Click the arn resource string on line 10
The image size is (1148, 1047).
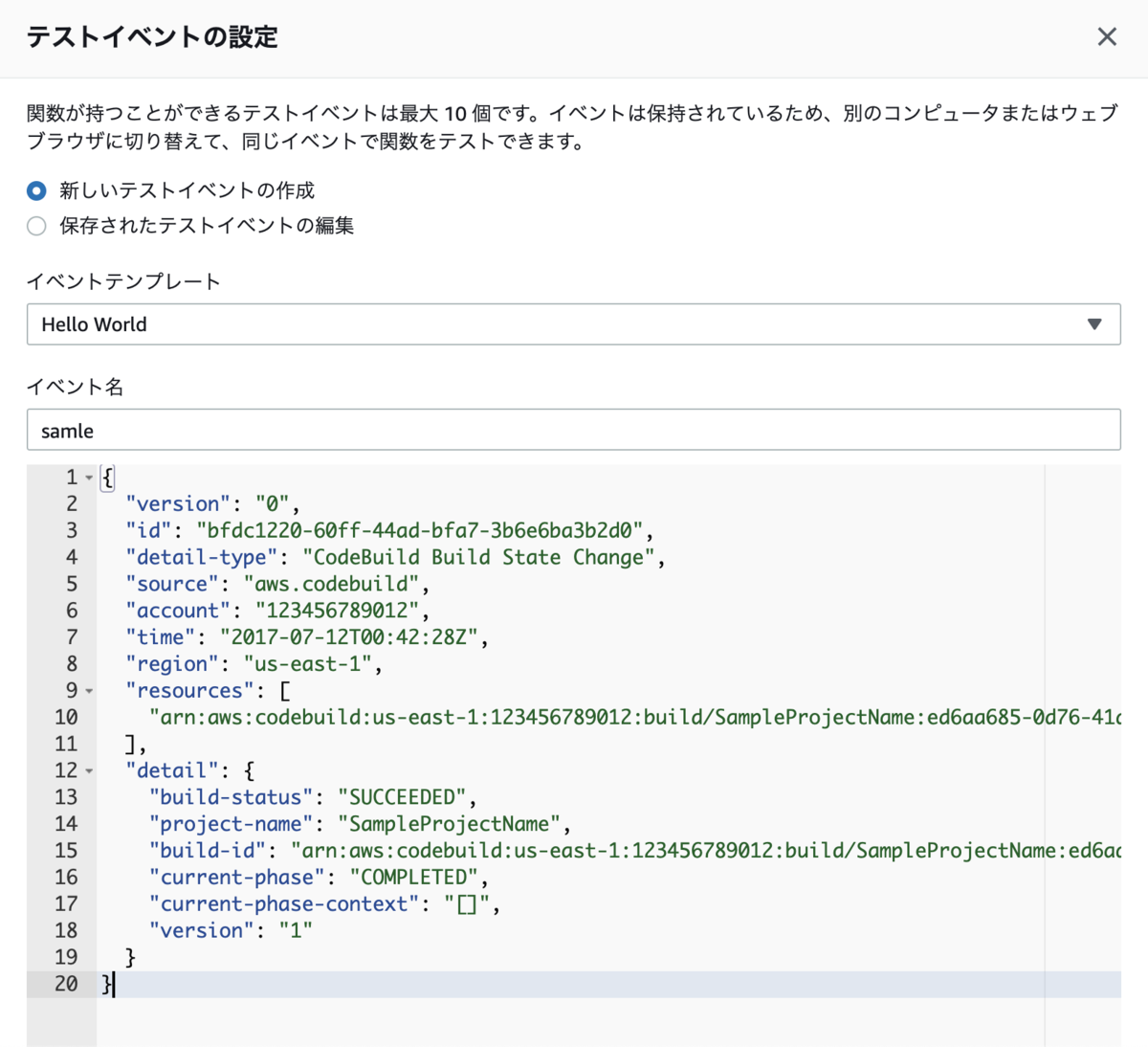634,718
